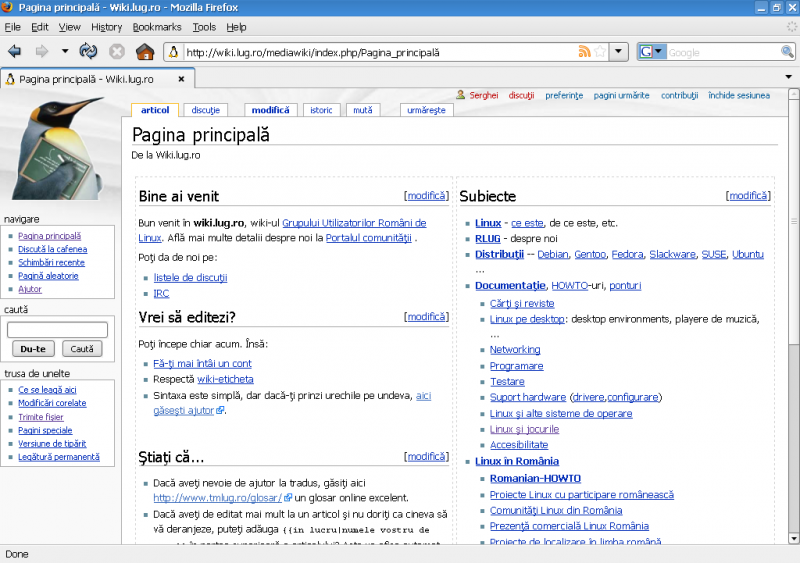Open Trimite fișier link
Viewport: 800px width, 563px height.
point(41,417)
